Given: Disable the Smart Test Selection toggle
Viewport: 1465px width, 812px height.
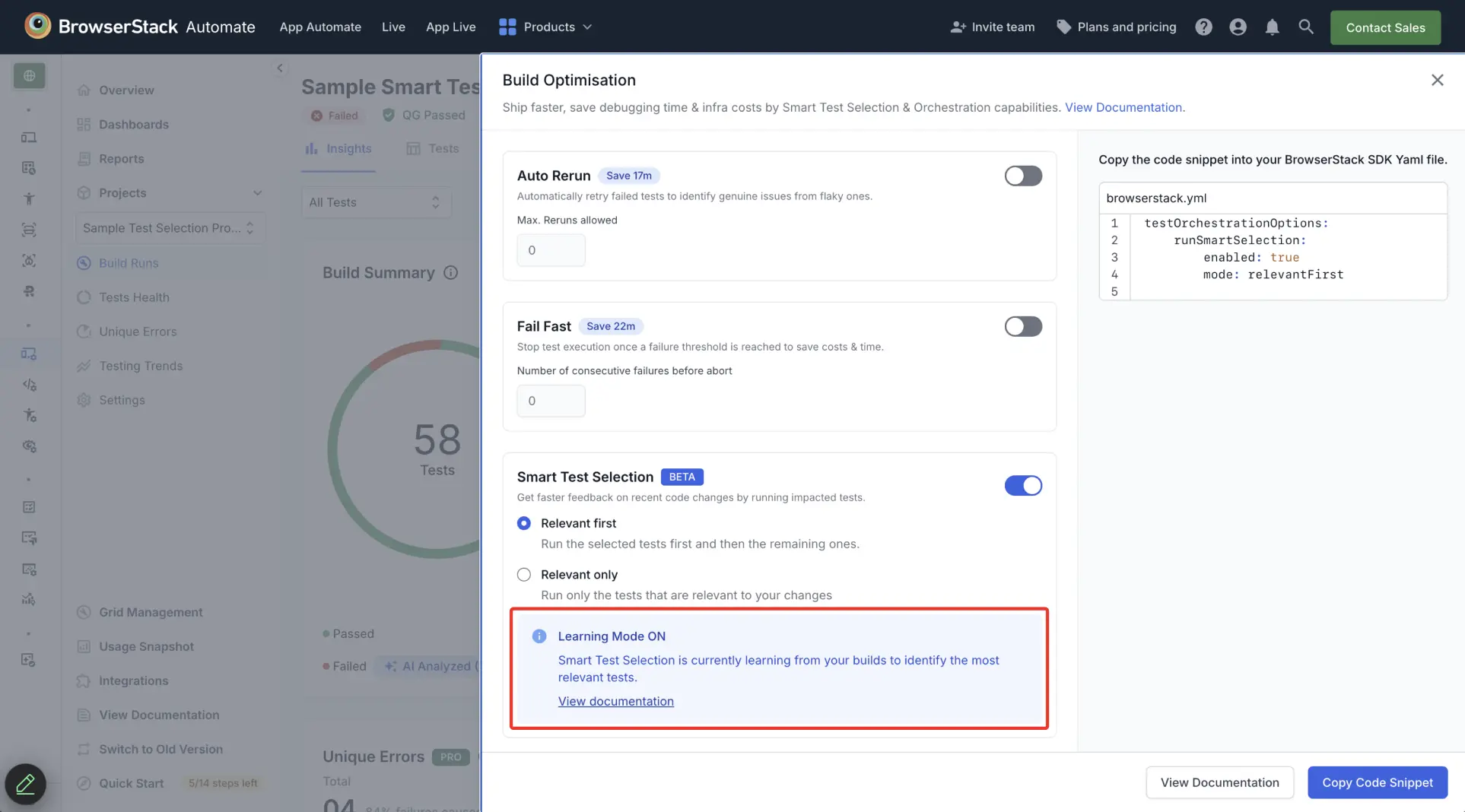Looking at the screenshot, I should point(1022,486).
